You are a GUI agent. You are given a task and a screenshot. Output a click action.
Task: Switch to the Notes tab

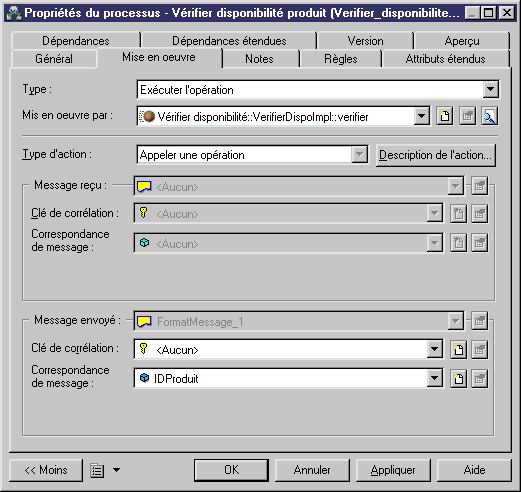259,59
